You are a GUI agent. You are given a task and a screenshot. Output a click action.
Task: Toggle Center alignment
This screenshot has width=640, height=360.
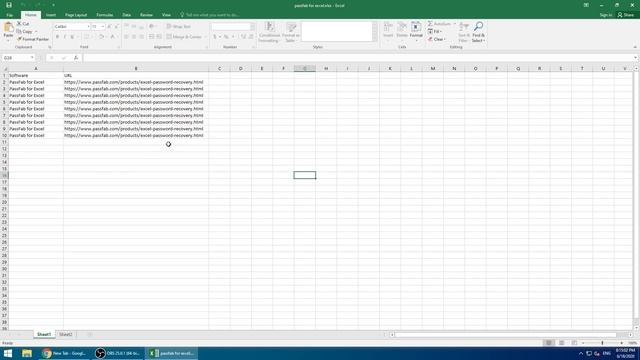click(x=134, y=37)
